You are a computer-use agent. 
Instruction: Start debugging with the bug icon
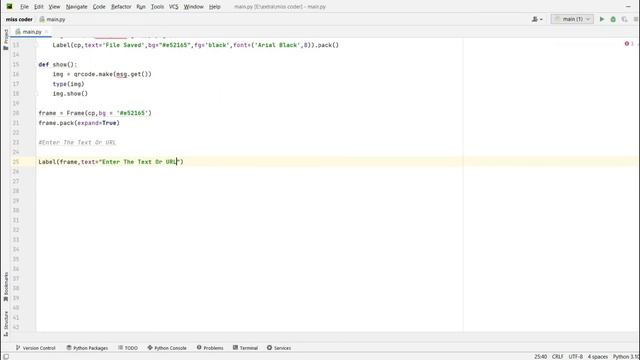[613, 19]
